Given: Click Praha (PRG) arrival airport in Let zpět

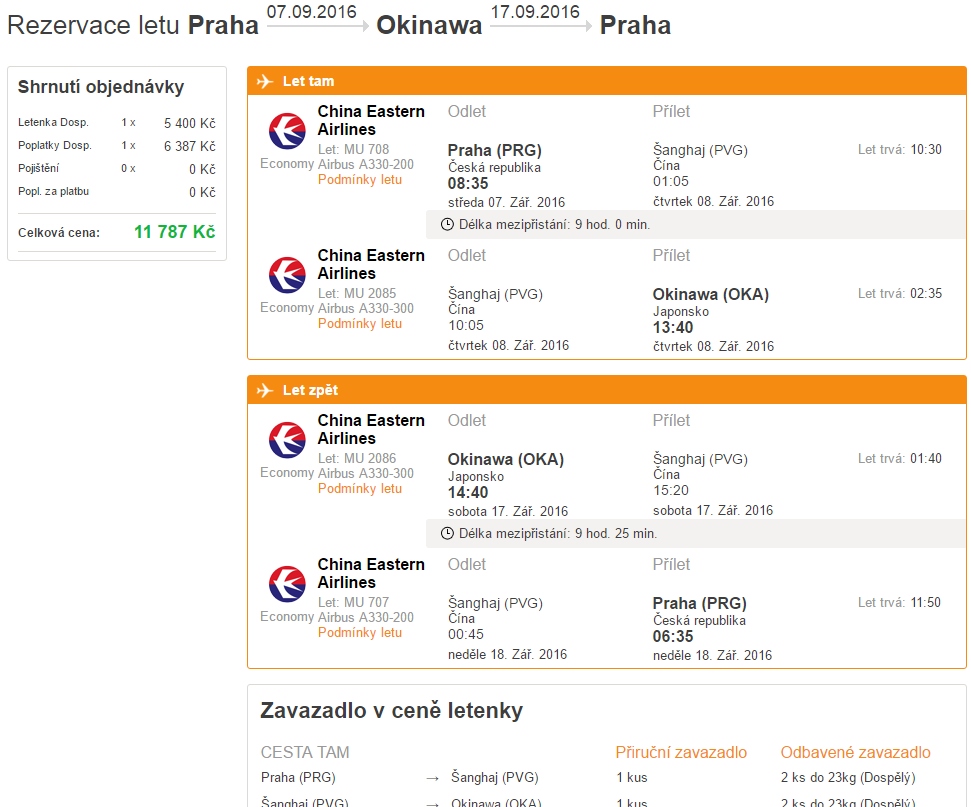Looking at the screenshot, I should (700, 604).
